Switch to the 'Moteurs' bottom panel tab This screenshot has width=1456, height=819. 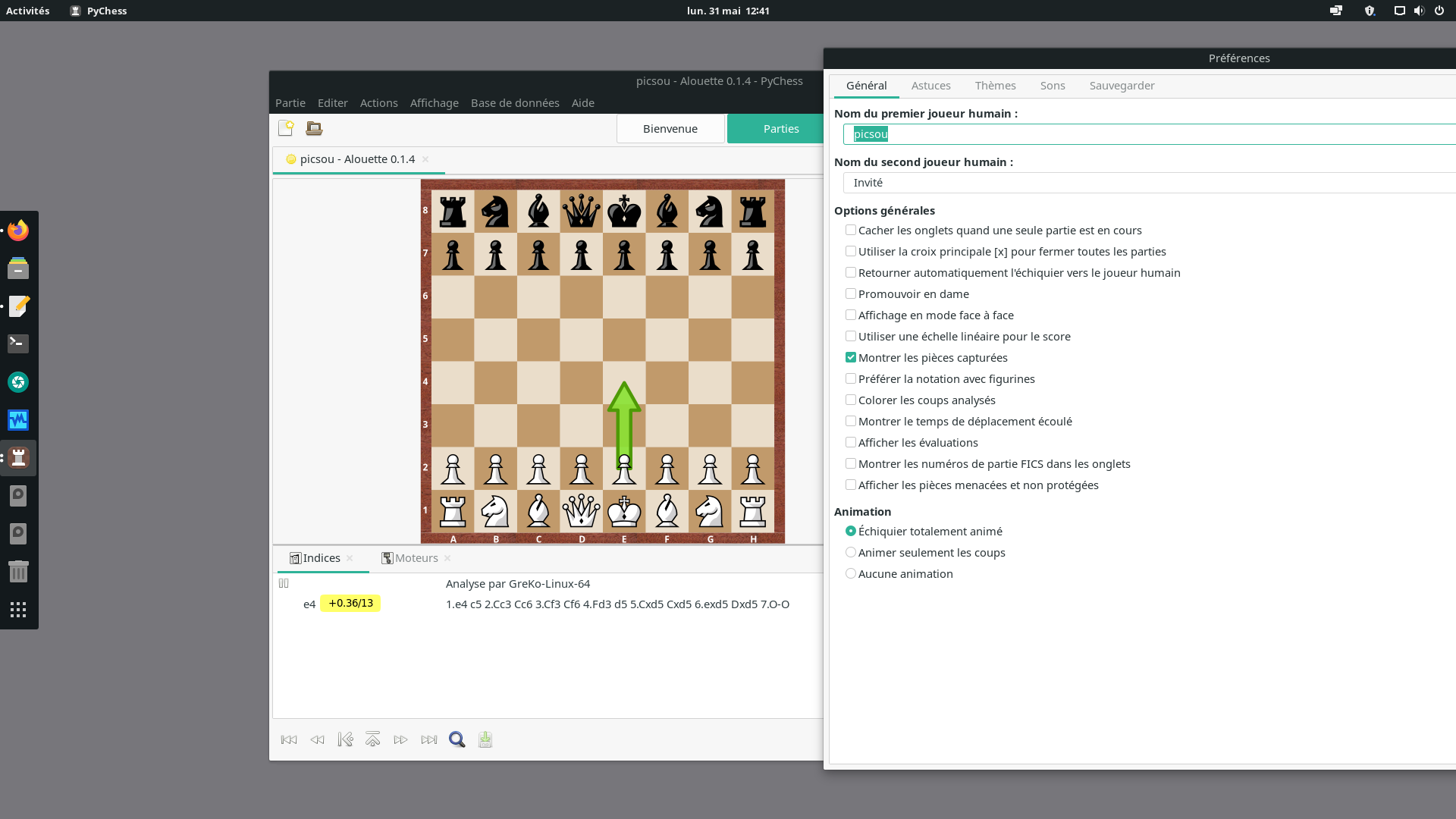[x=415, y=557]
